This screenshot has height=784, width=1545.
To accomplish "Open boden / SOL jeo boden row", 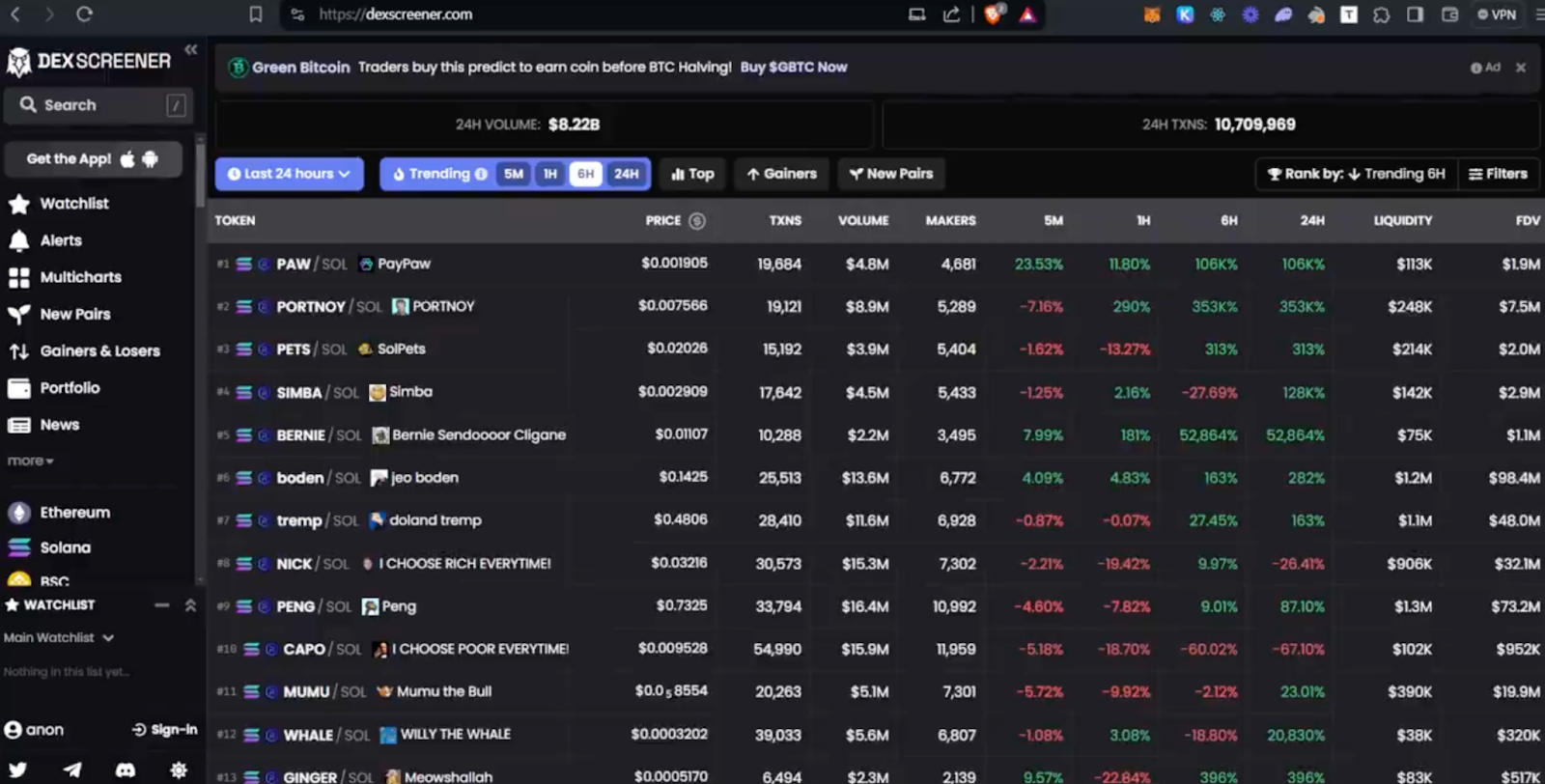I will point(876,478).
